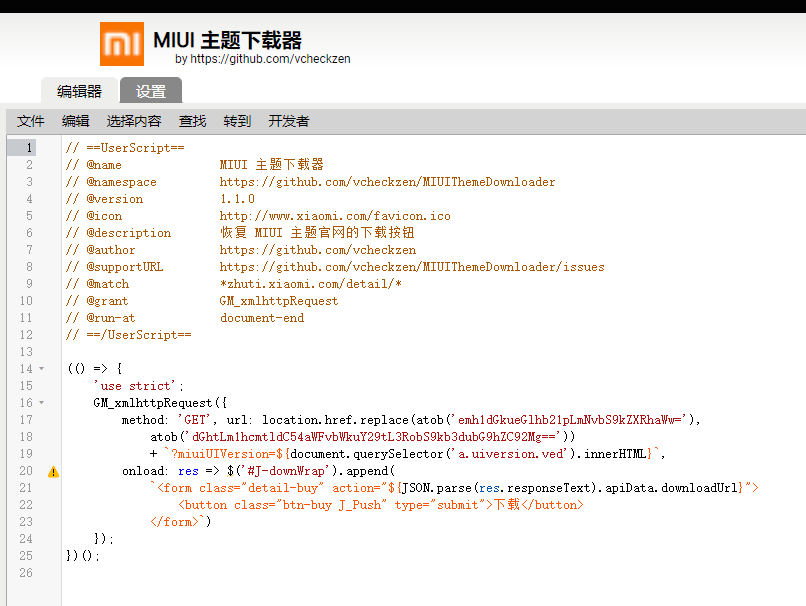Open the 开发者 menu
The width and height of the screenshot is (806, 606).
click(290, 120)
